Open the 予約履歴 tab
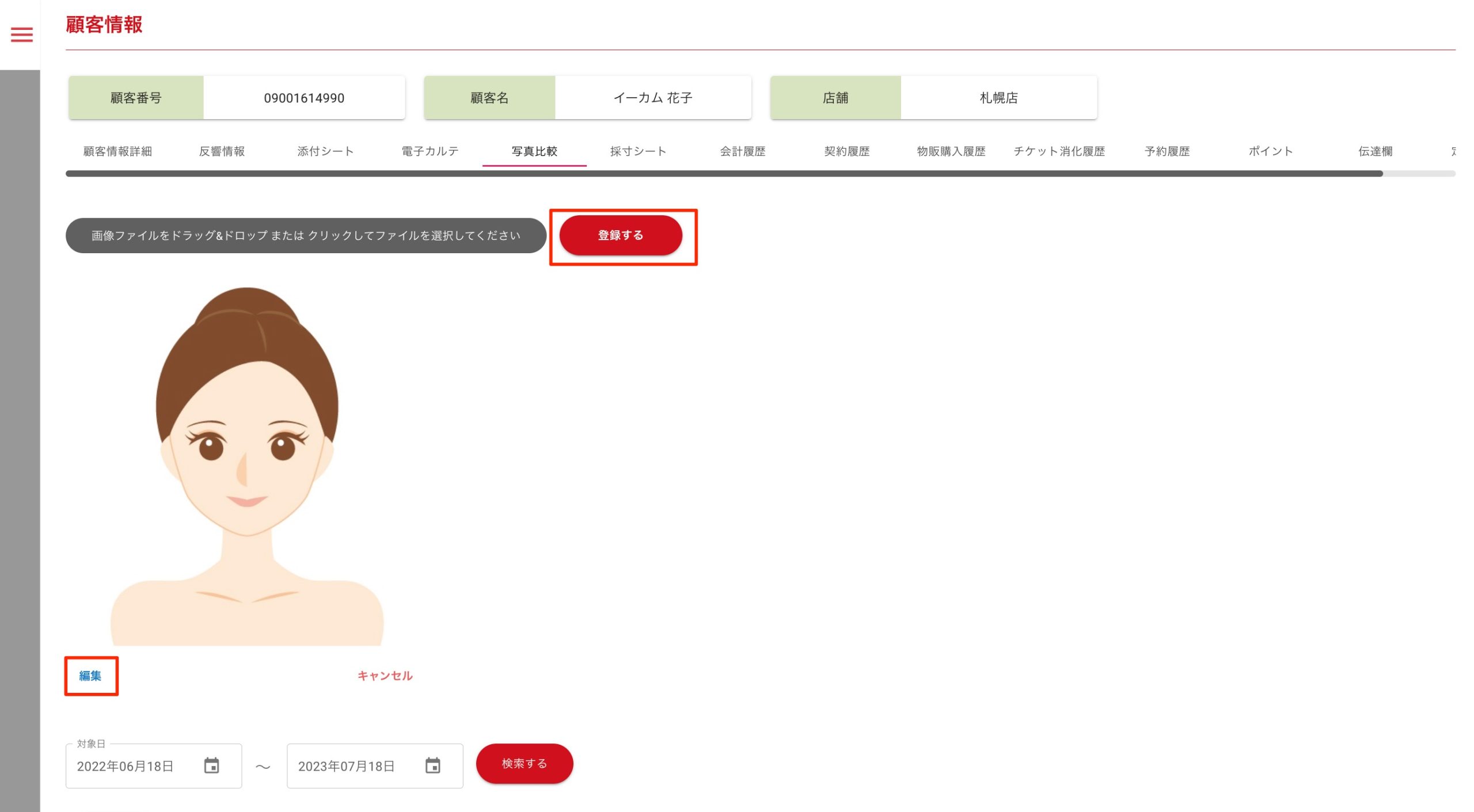 click(1167, 151)
